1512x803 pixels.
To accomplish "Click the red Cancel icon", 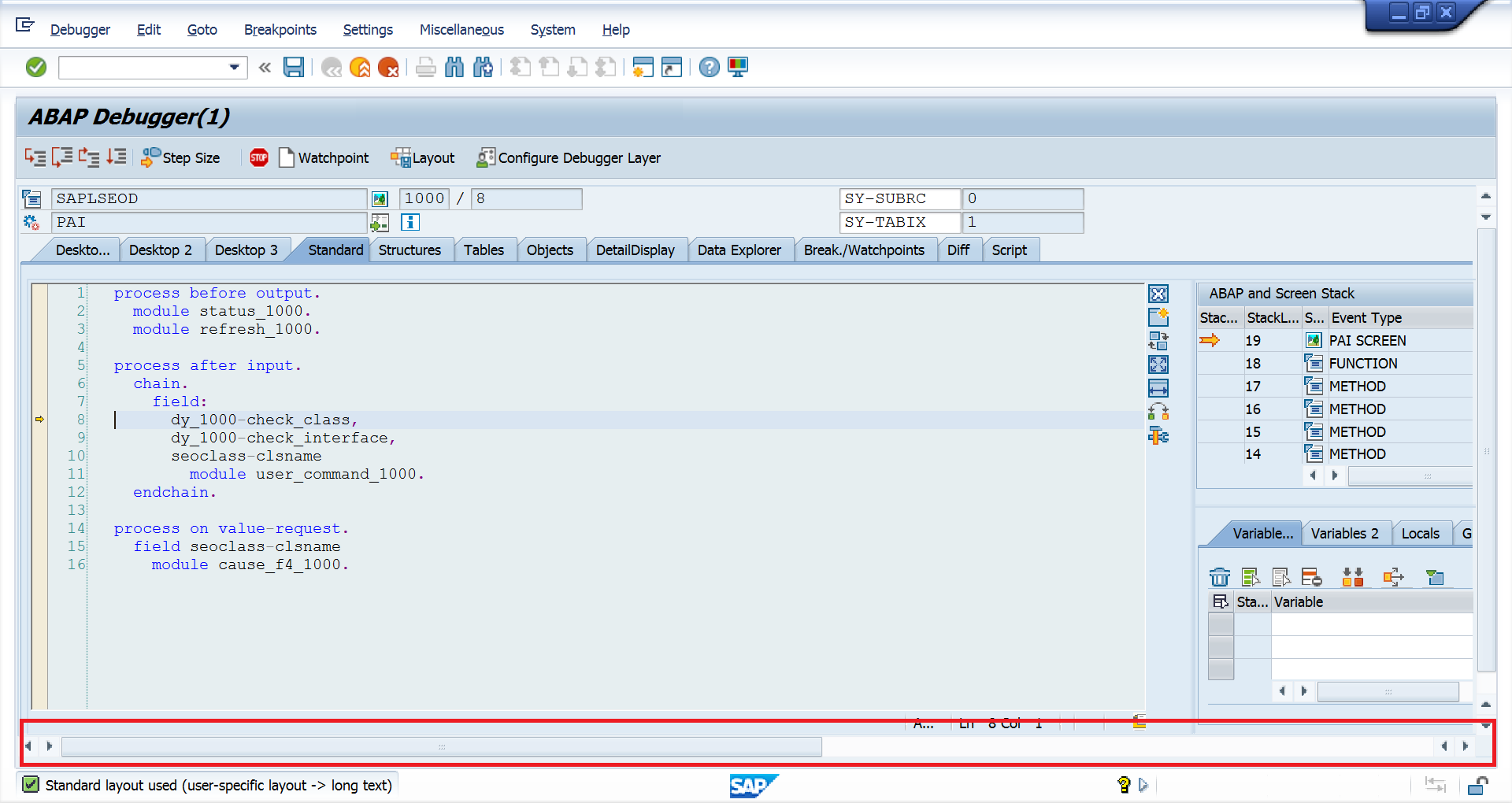I will (x=388, y=68).
